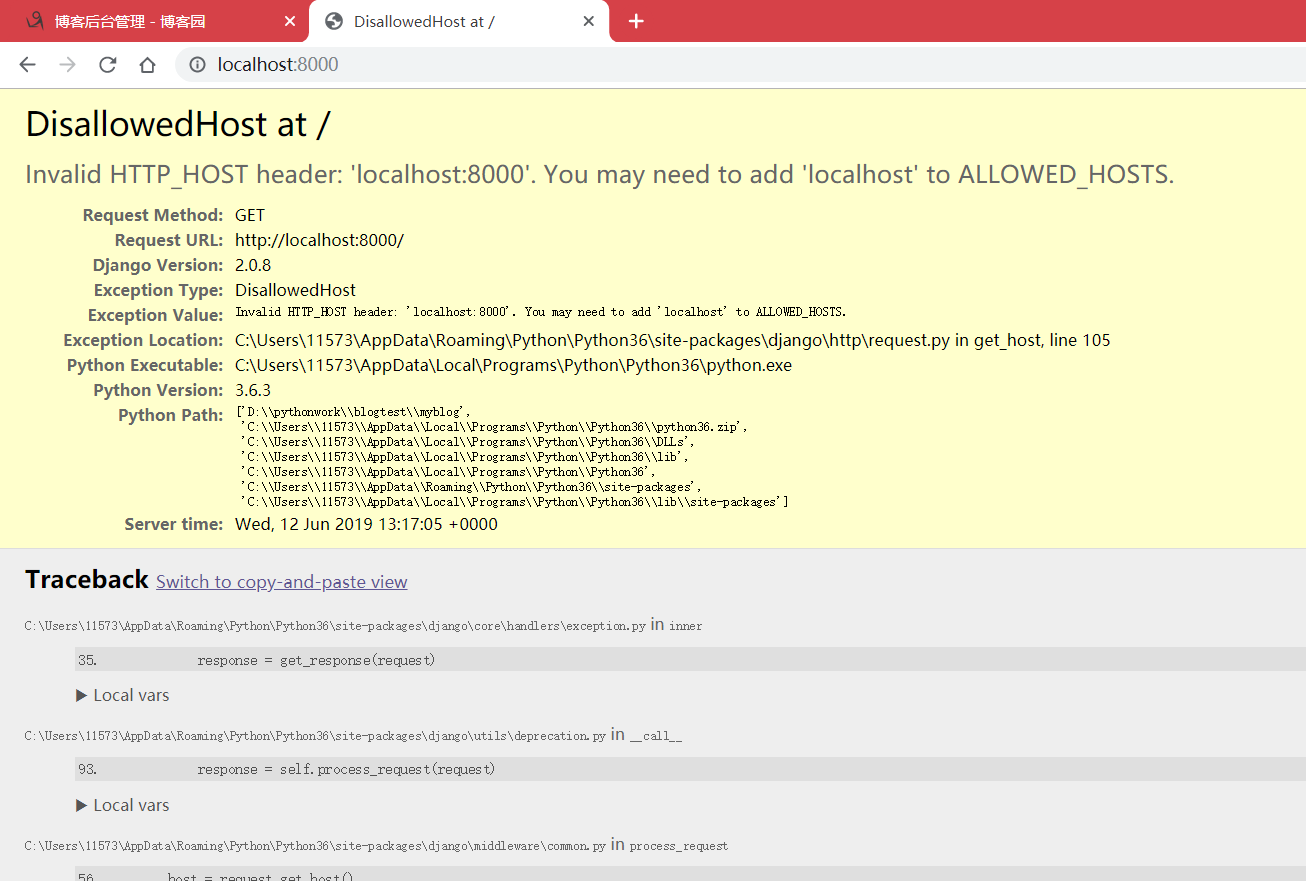Click the Invalid HTTP_HOST header summary line
Image resolution: width=1306 pixels, height=881 pixels.
(x=600, y=175)
